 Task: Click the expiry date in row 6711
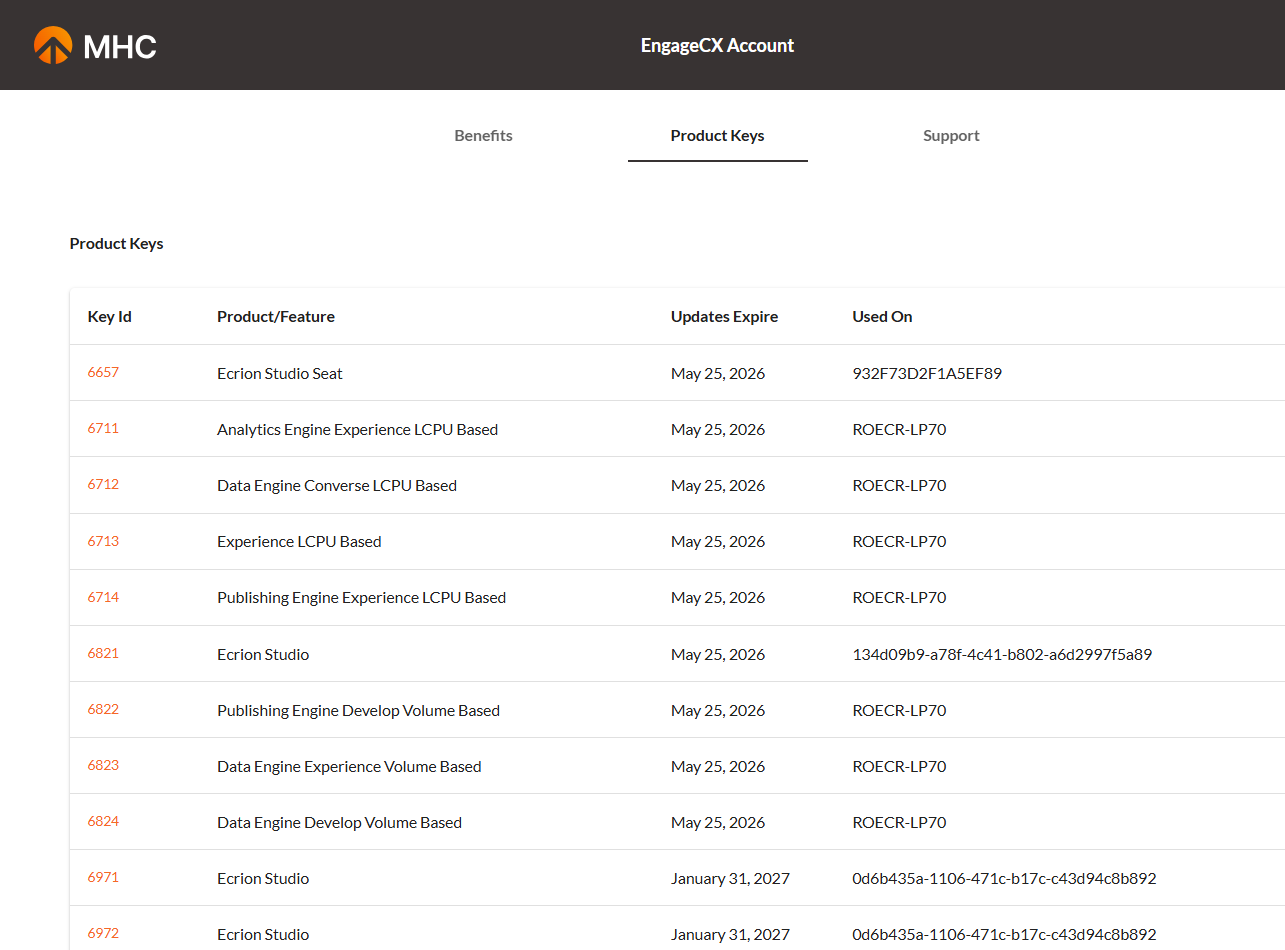coord(718,429)
